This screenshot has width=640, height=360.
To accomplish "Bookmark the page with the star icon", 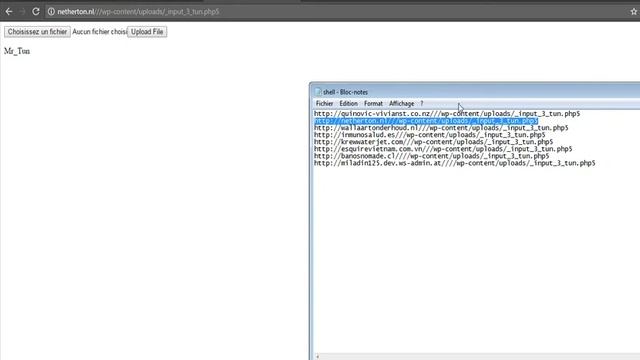I will pos(633,12).
